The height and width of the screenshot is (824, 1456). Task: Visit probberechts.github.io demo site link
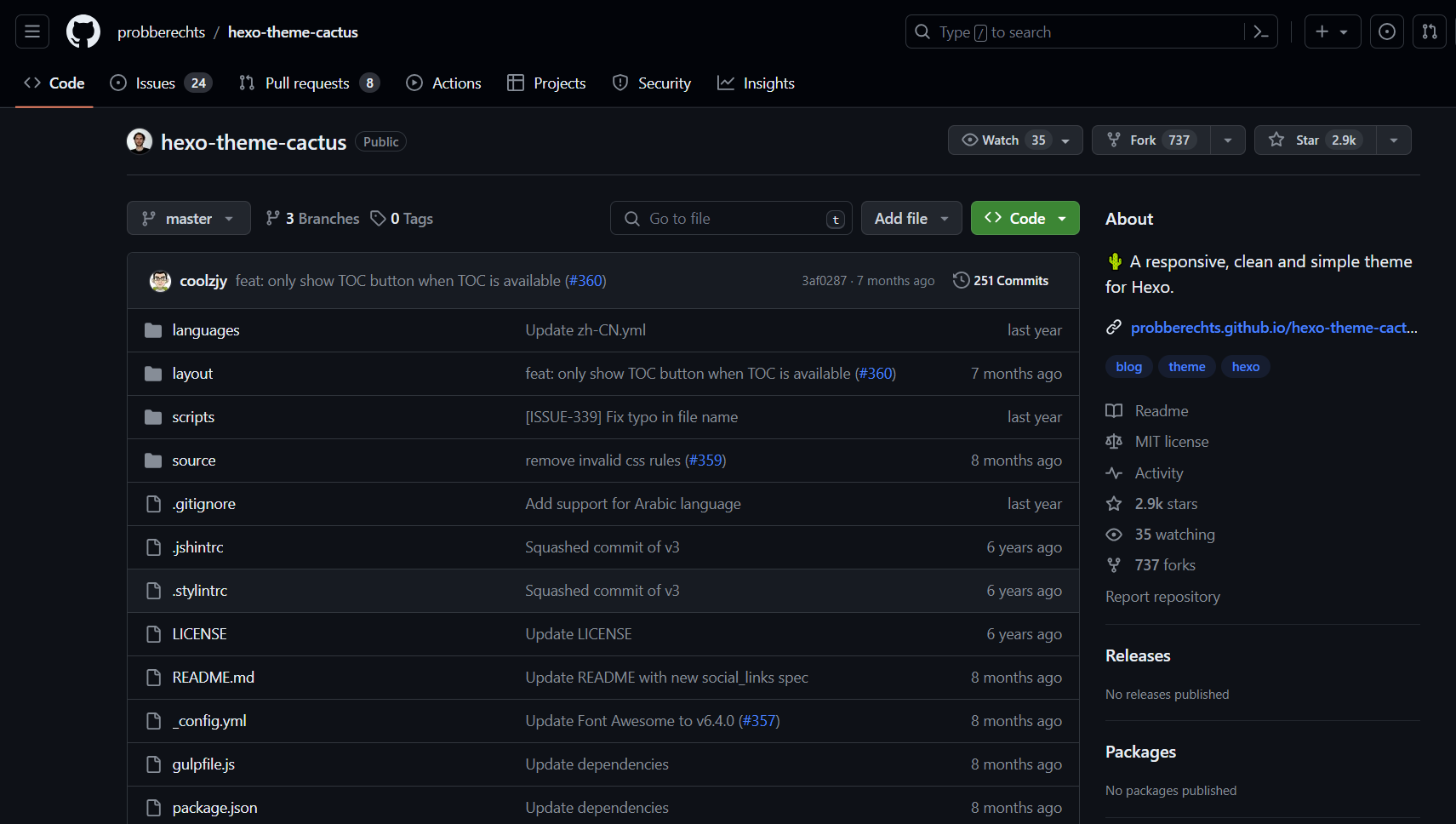pyautogui.click(x=1274, y=328)
